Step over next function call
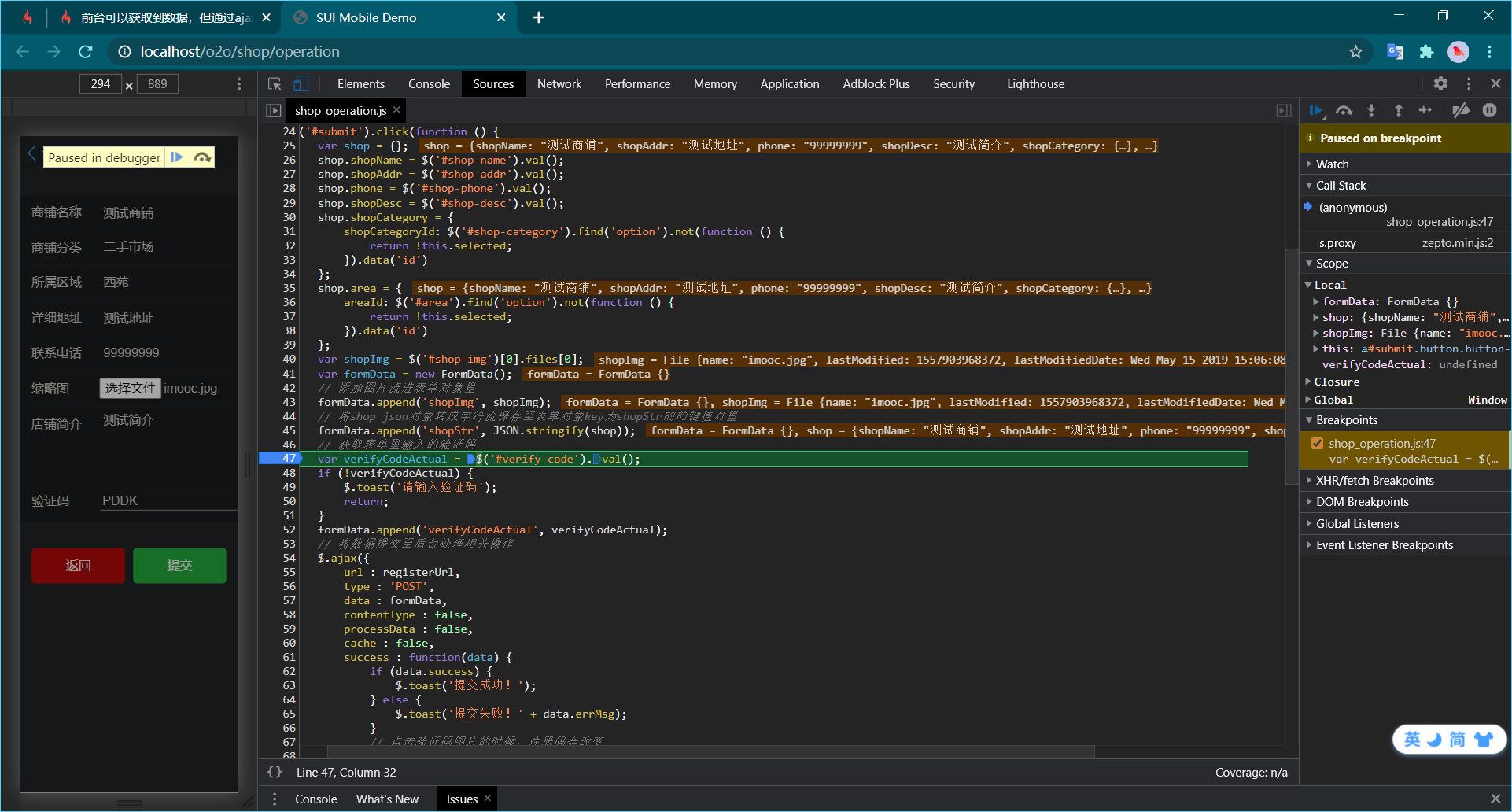 1344,111
